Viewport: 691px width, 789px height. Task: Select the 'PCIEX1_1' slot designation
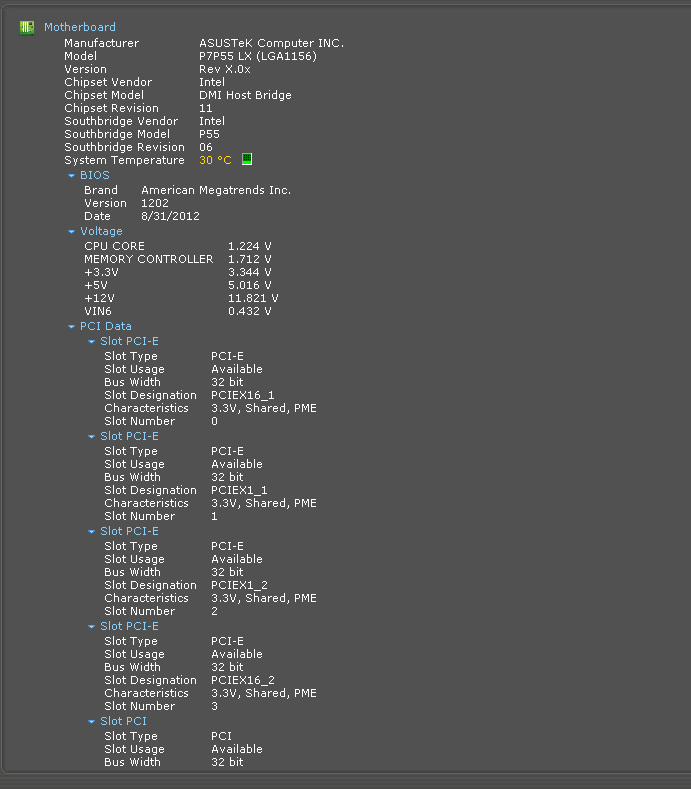click(x=239, y=491)
